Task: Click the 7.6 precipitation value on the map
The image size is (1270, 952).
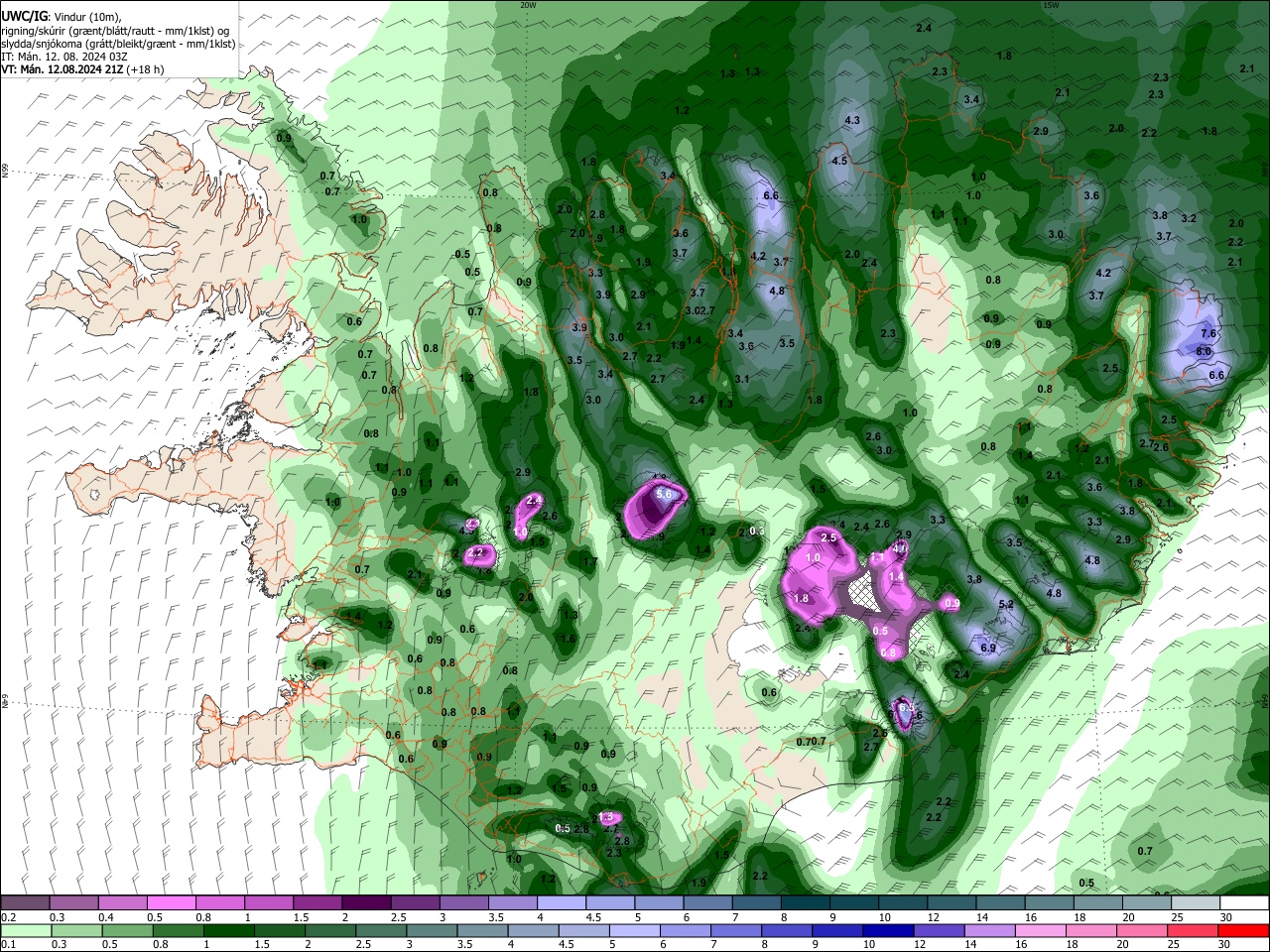Action: click(x=1208, y=333)
